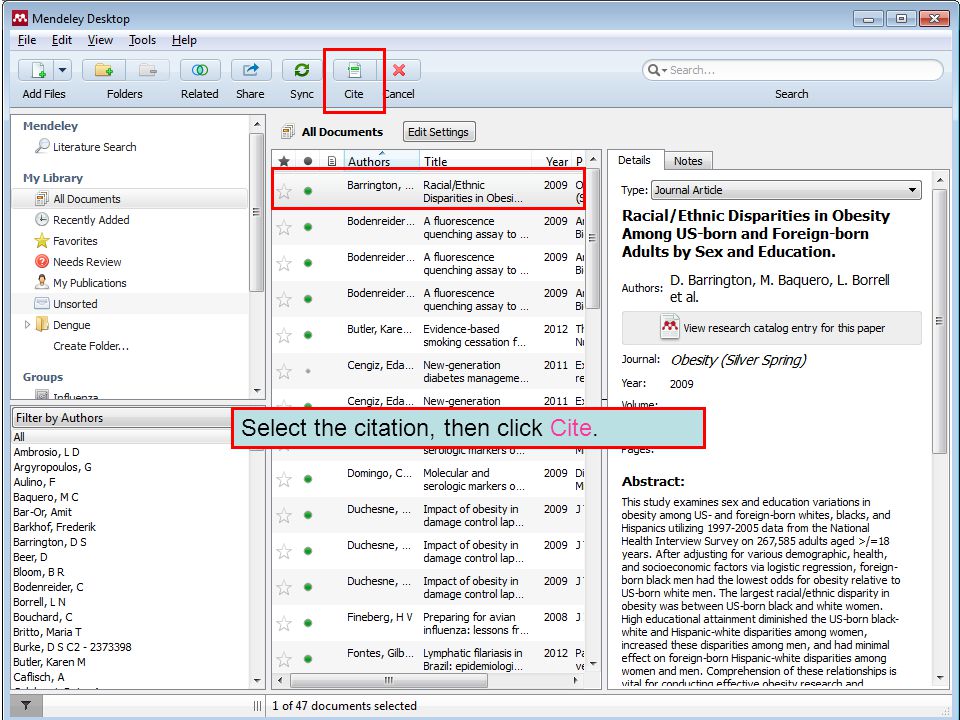Open the View menu
This screenshot has height=720, width=960.
100,40
